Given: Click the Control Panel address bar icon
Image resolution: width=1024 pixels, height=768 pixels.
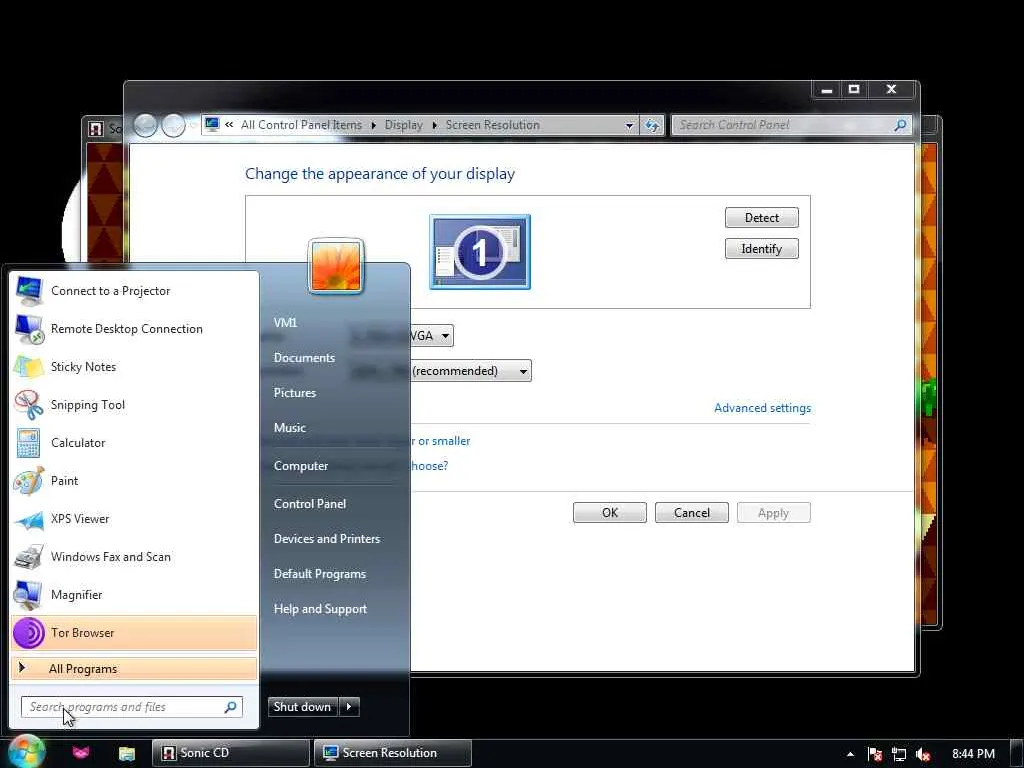Looking at the screenshot, I should (212, 124).
